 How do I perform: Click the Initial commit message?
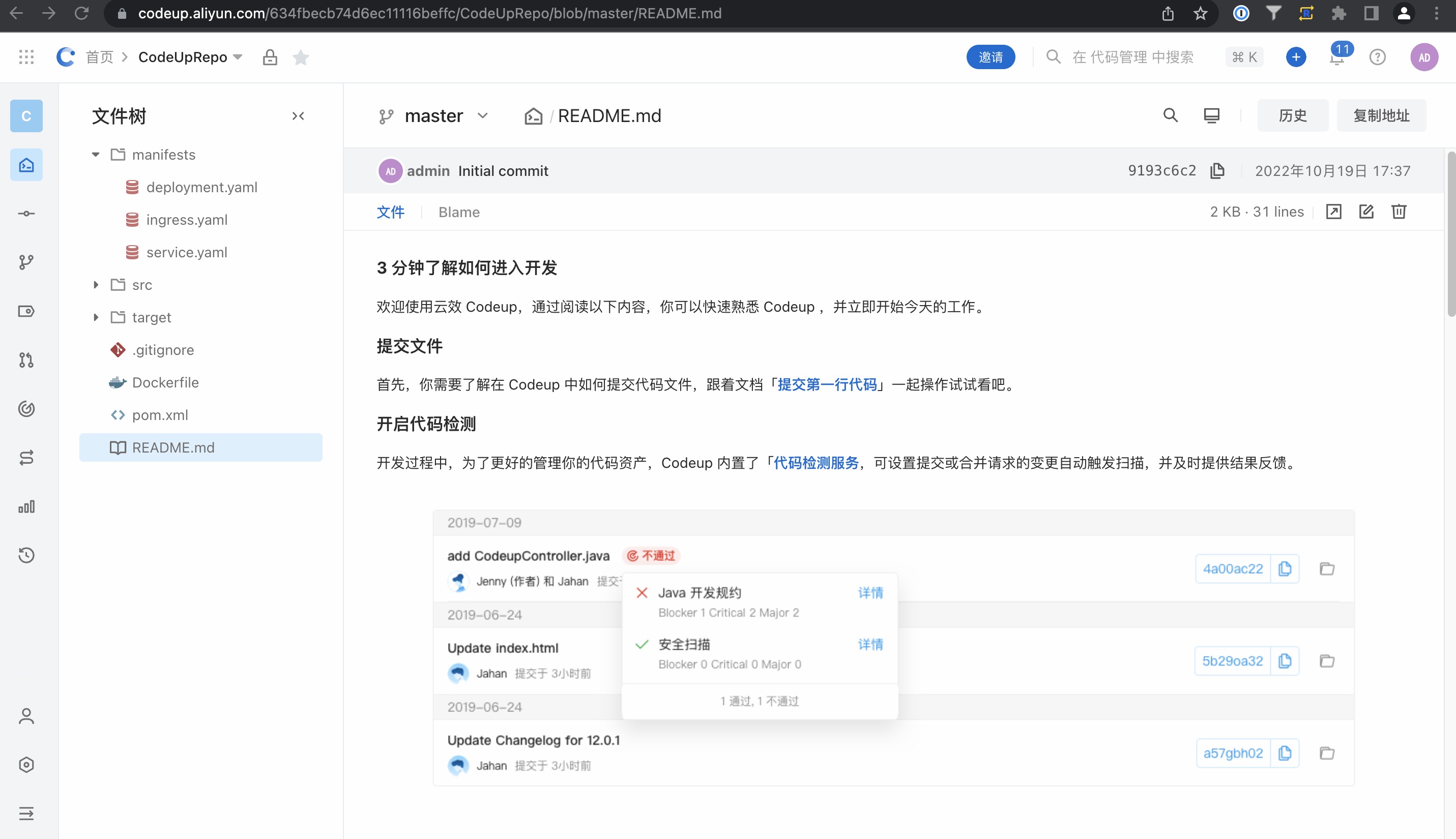point(503,170)
